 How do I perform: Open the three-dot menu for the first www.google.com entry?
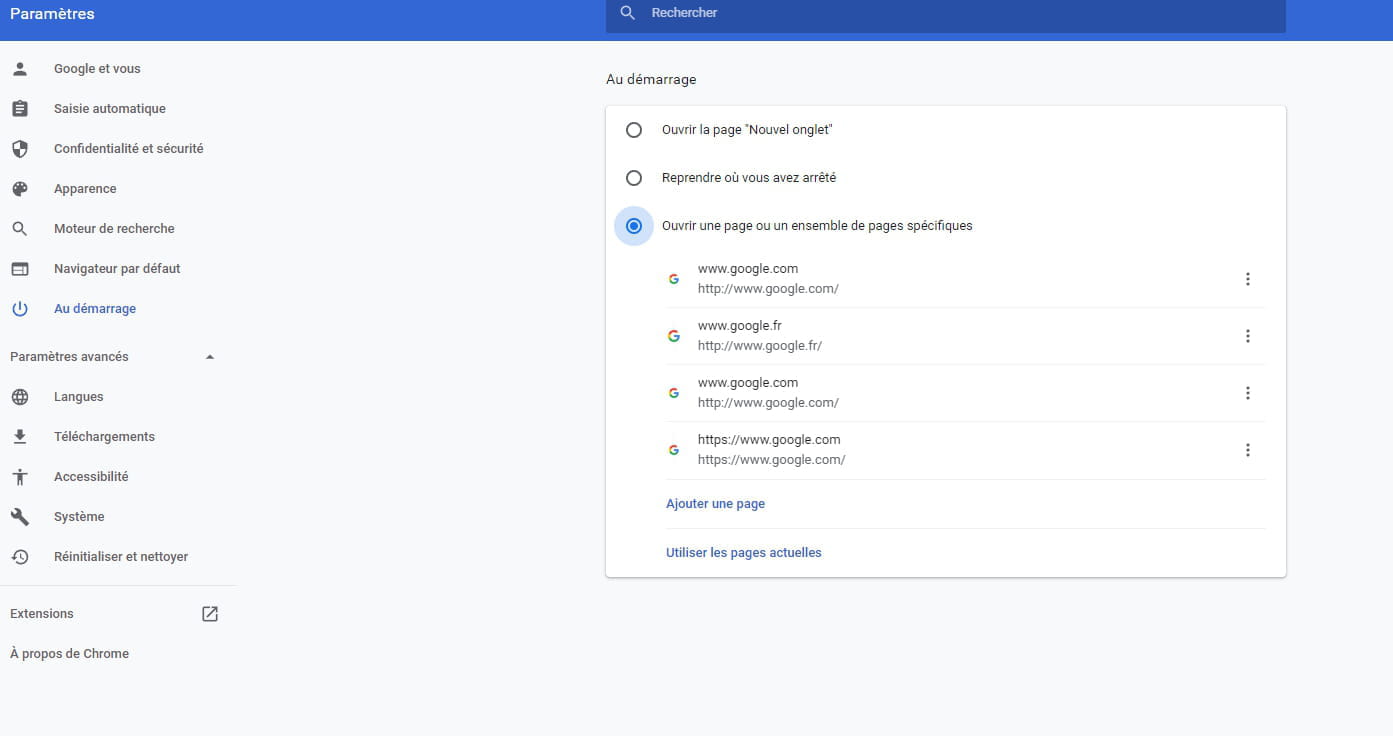point(1247,279)
